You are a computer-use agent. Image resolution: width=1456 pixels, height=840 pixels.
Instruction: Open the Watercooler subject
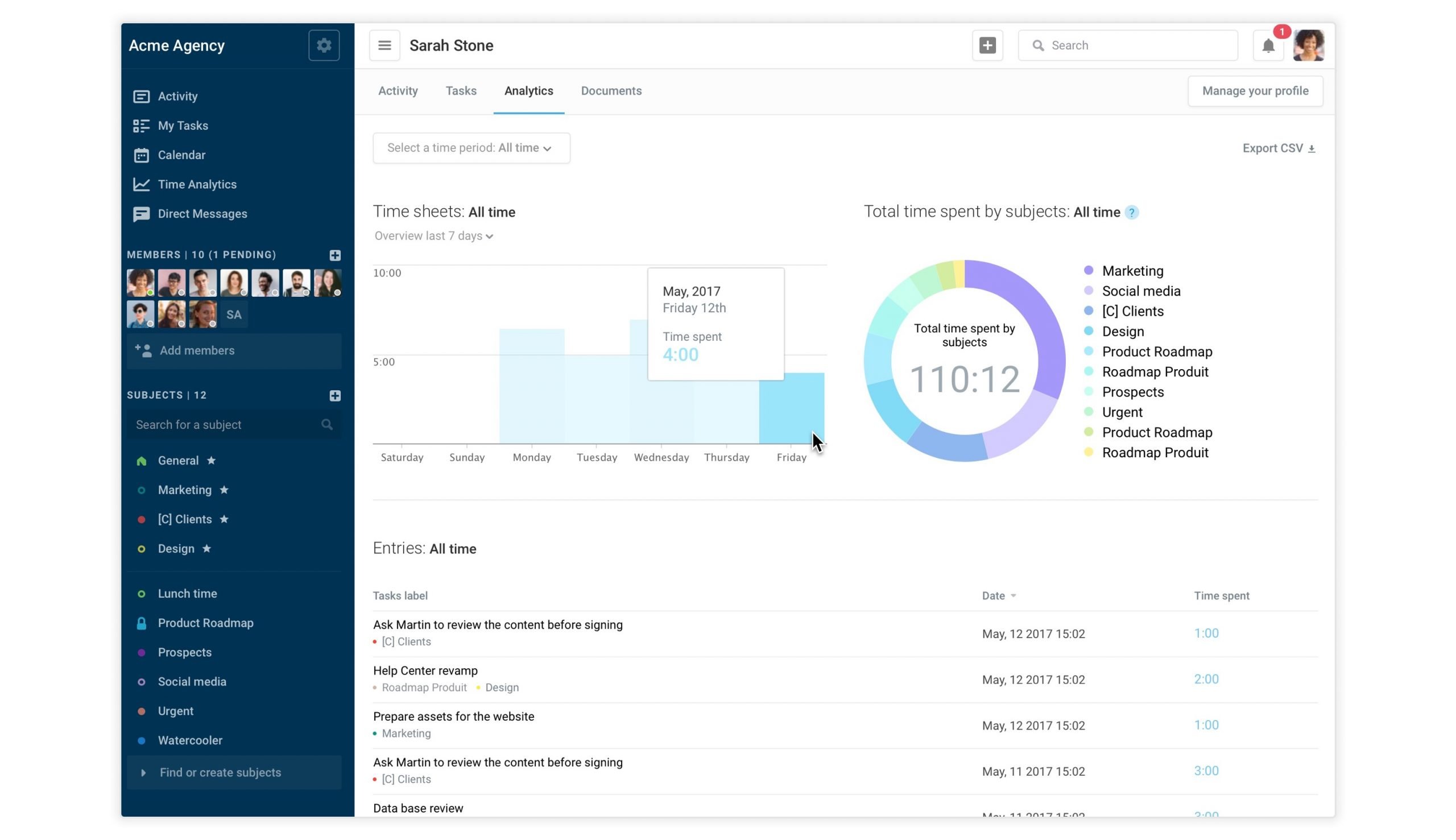pos(190,741)
